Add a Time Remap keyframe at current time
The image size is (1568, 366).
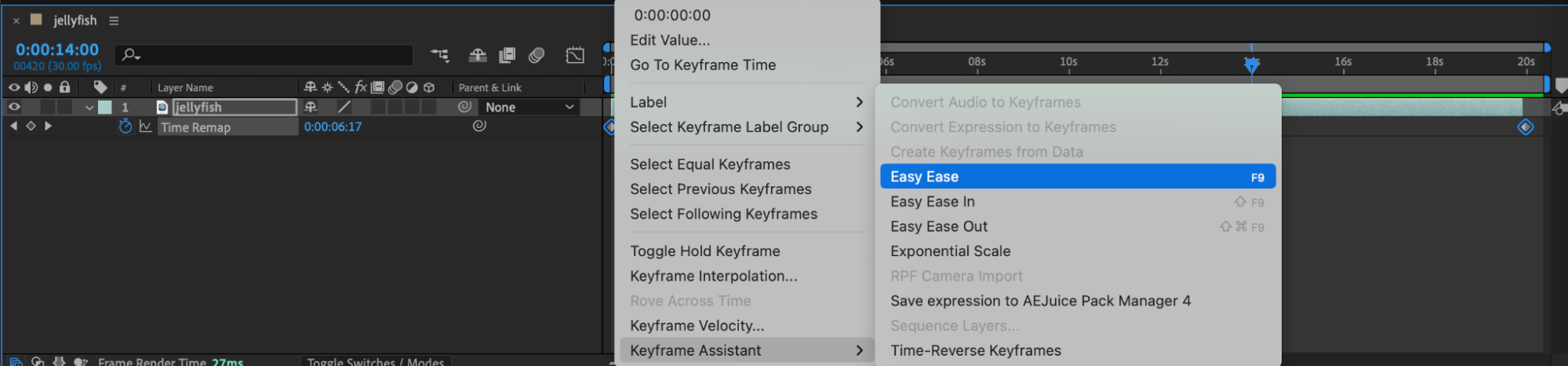31,126
